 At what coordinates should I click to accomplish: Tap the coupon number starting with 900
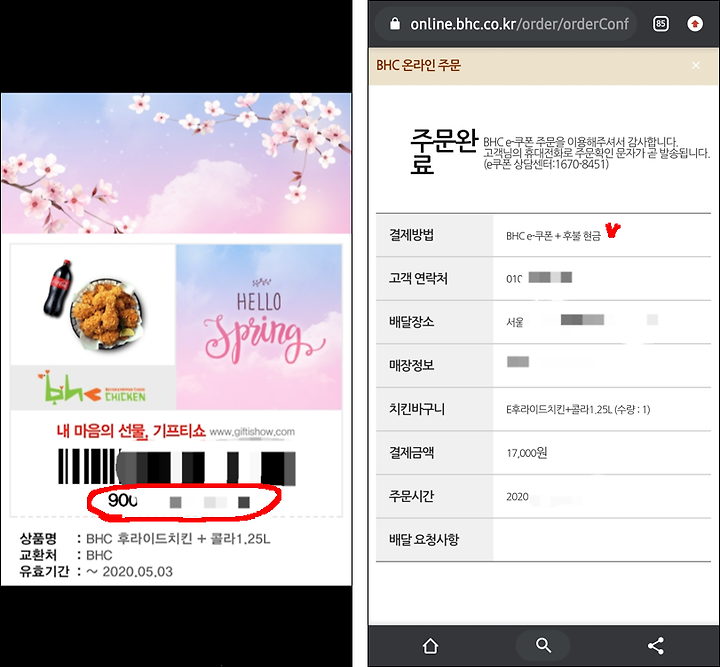point(179,501)
